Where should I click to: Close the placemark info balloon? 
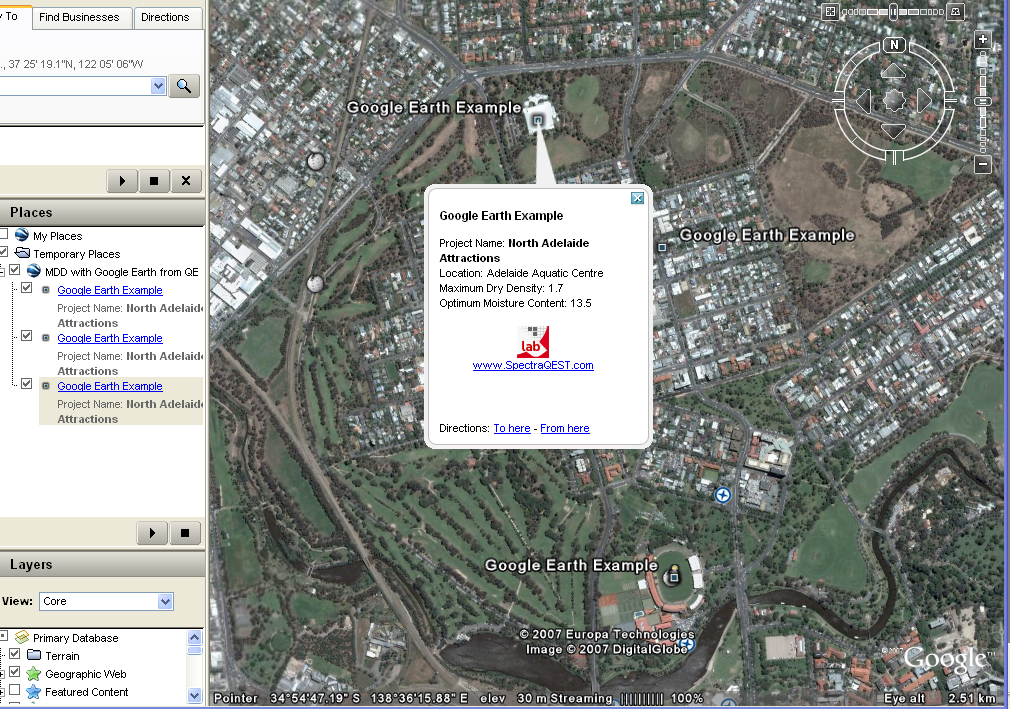click(637, 198)
